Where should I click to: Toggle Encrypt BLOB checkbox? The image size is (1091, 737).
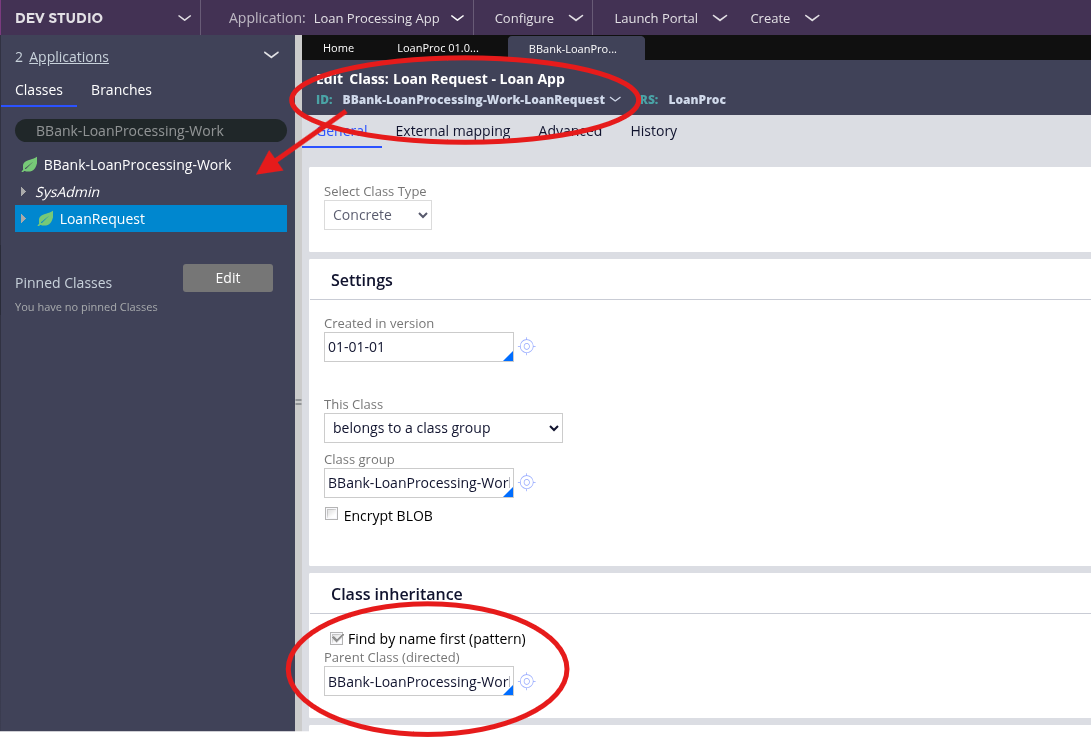point(331,515)
